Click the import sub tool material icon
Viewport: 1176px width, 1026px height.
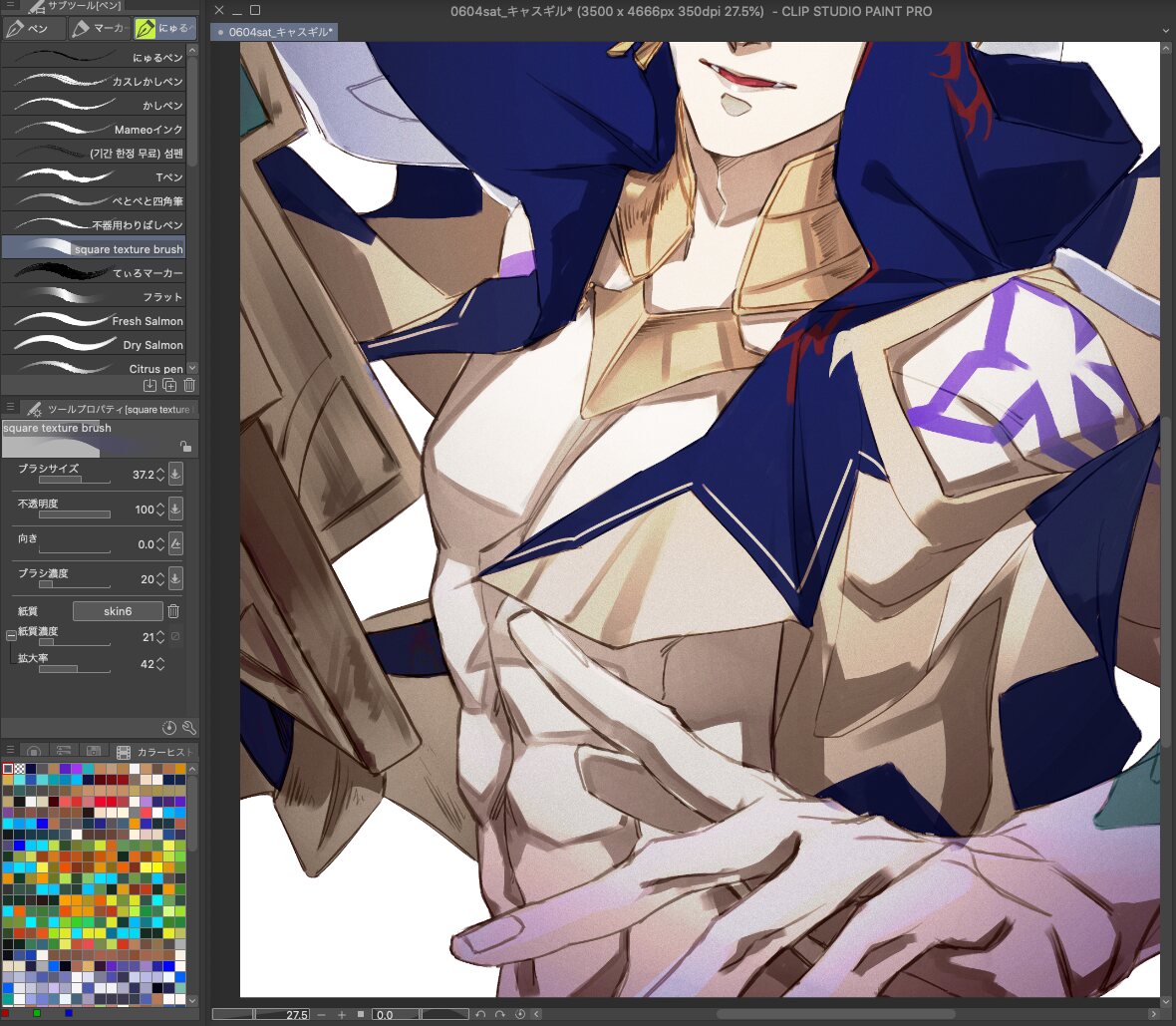[x=149, y=385]
